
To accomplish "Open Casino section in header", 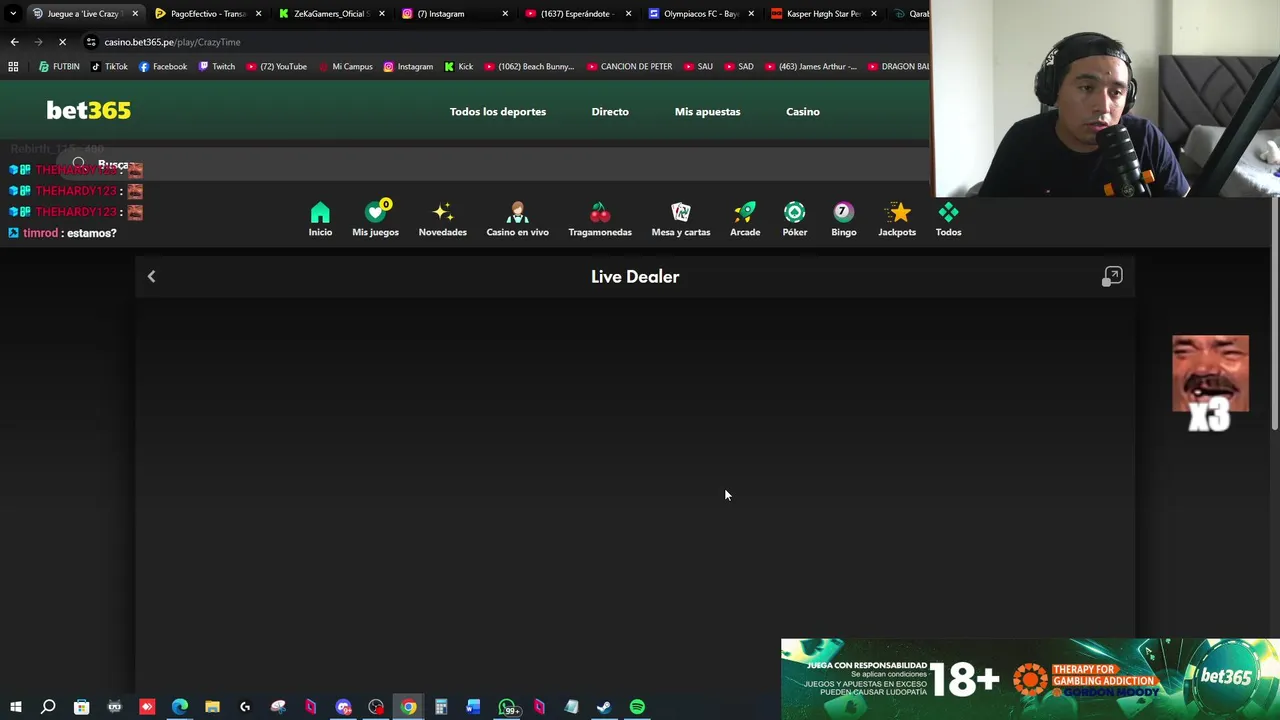I will (803, 112).
